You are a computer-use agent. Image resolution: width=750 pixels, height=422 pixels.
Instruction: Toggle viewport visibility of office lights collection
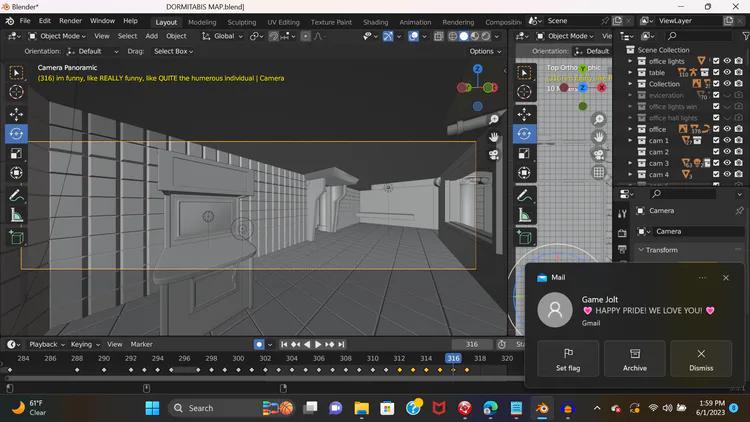[x=727, y=61]
